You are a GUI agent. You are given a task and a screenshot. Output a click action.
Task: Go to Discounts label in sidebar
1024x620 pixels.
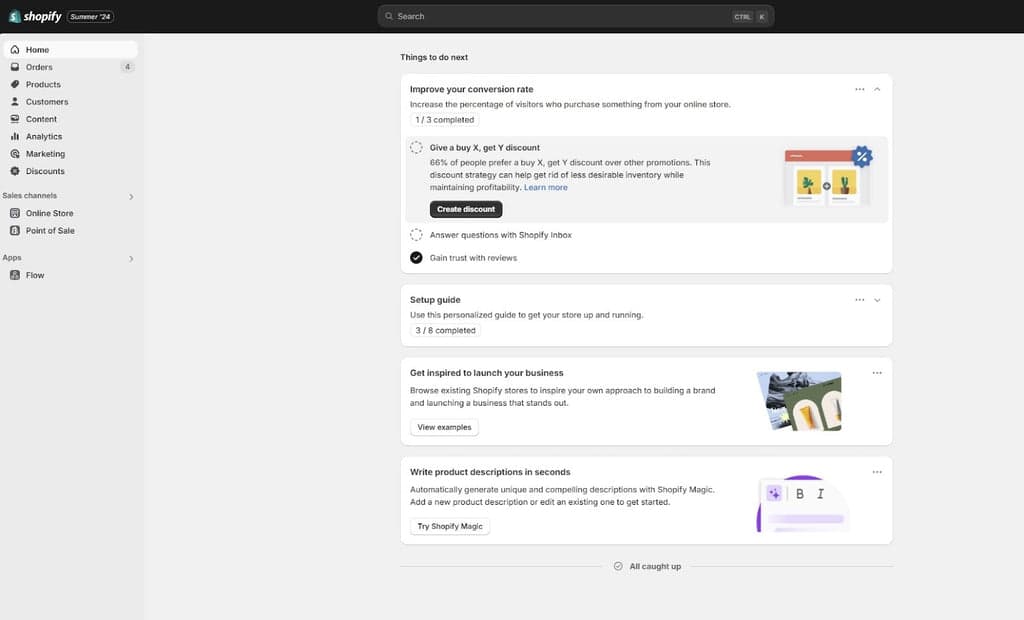[45, 171]
